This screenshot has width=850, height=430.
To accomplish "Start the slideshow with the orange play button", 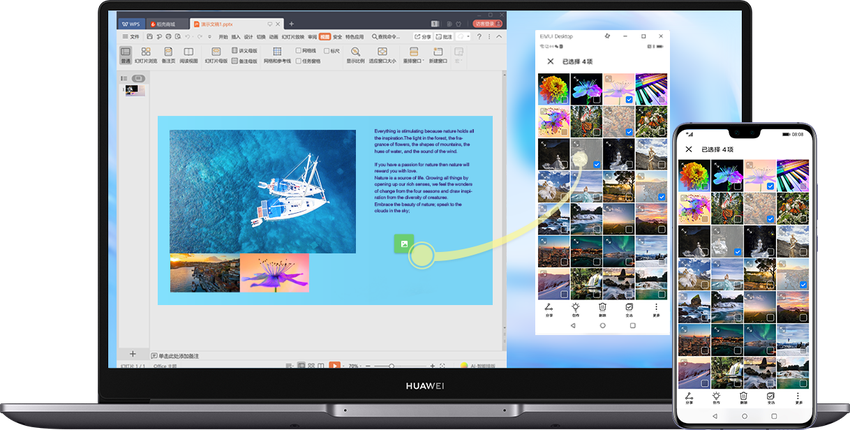I will tap(334, 366).
